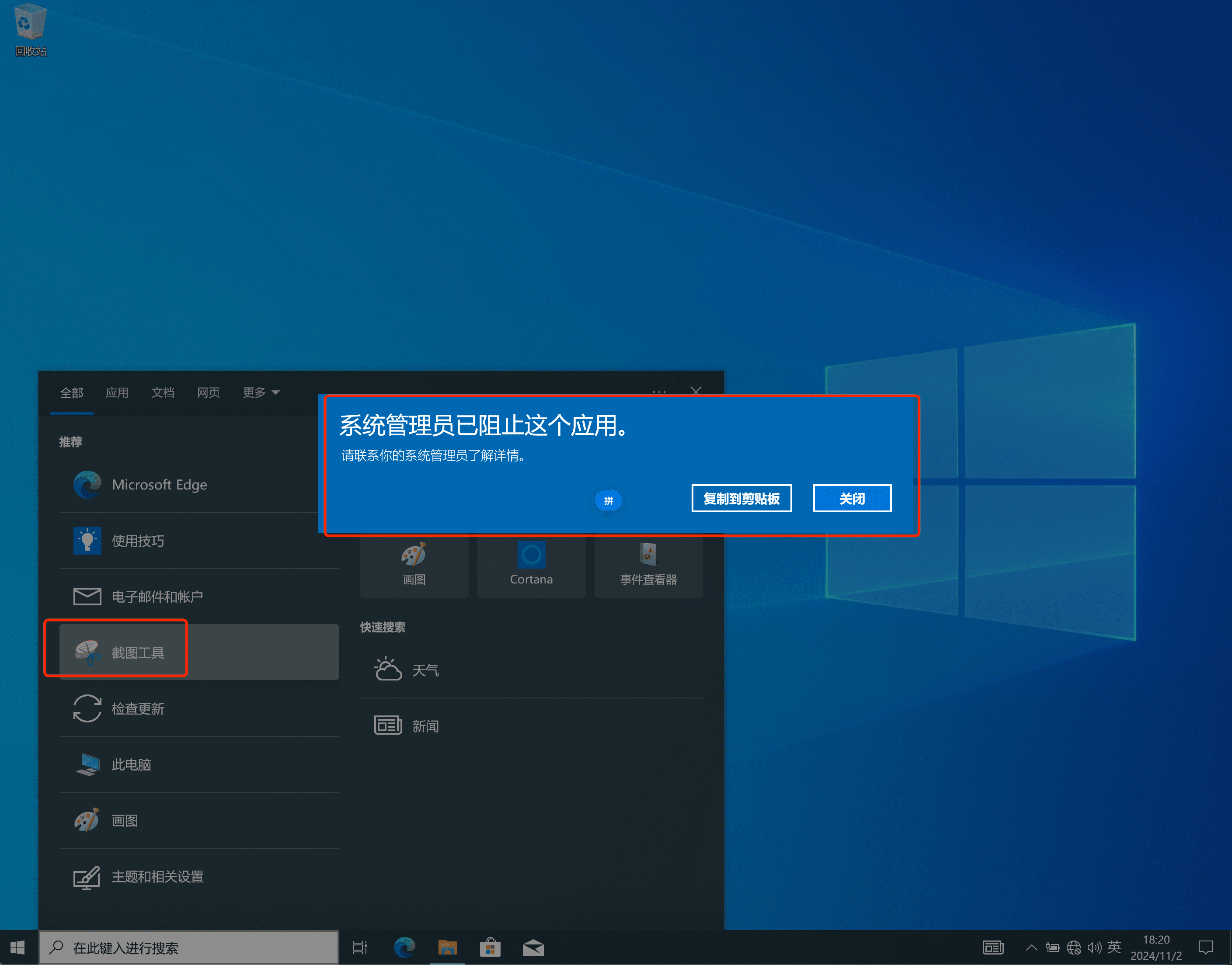Screen dimensions: 1232x965
Task: Open 电子邮件和帐户 settings entry
Action: (157, 597)
